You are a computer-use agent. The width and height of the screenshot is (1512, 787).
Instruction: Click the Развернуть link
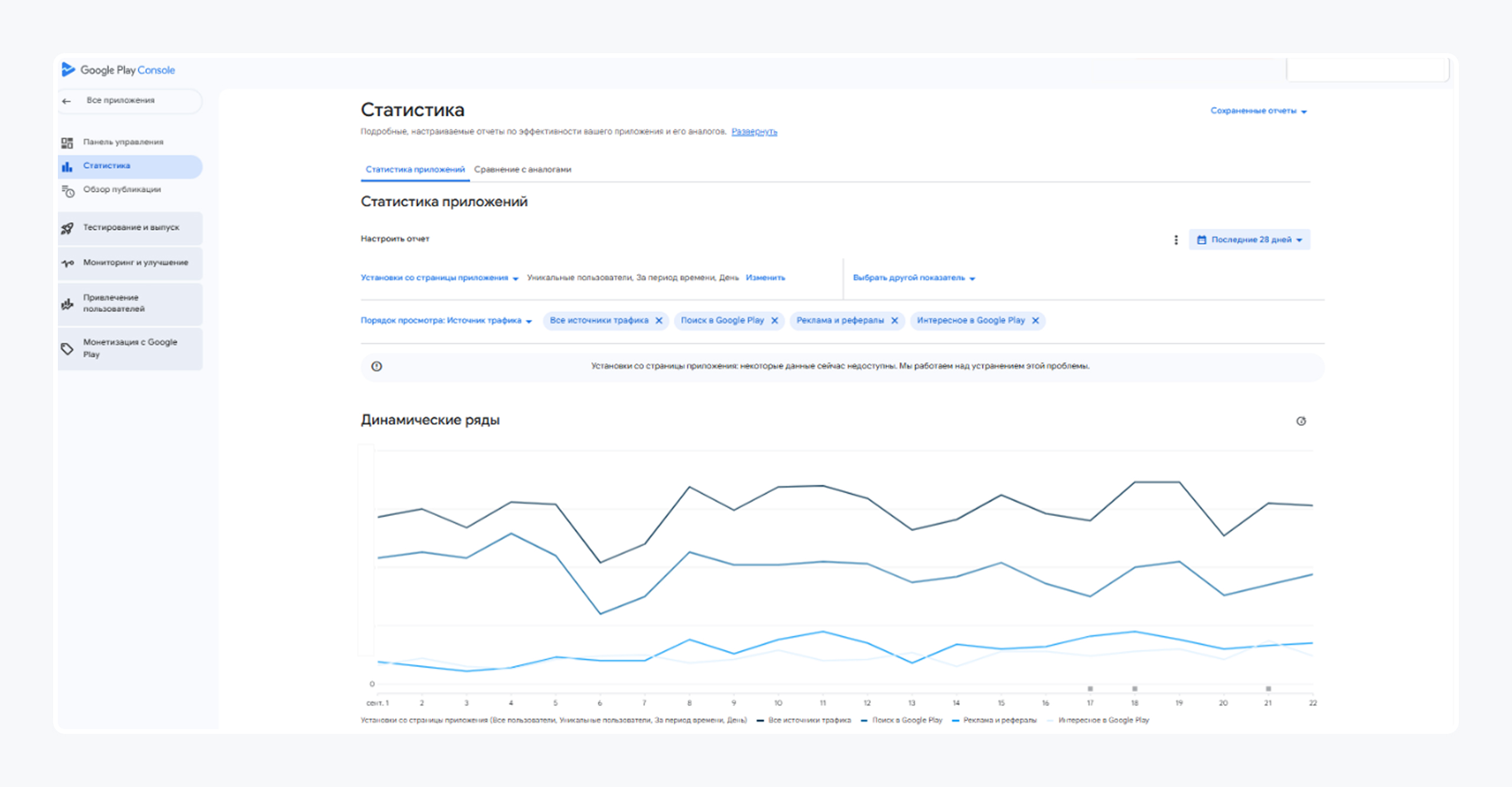coord(754,132)
